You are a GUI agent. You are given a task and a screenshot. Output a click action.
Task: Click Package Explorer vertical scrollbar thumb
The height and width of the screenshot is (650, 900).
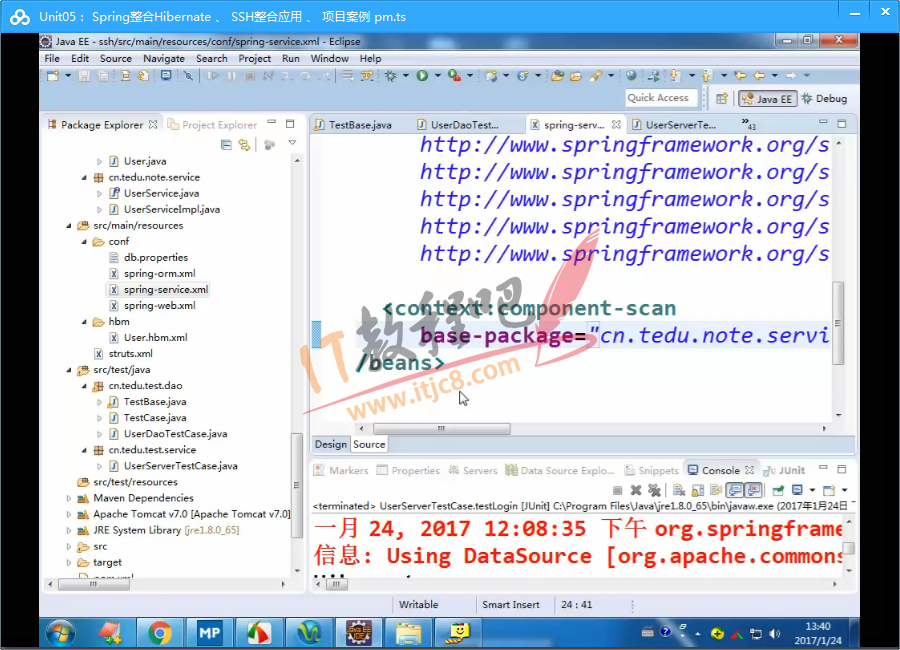pos(297,485)
